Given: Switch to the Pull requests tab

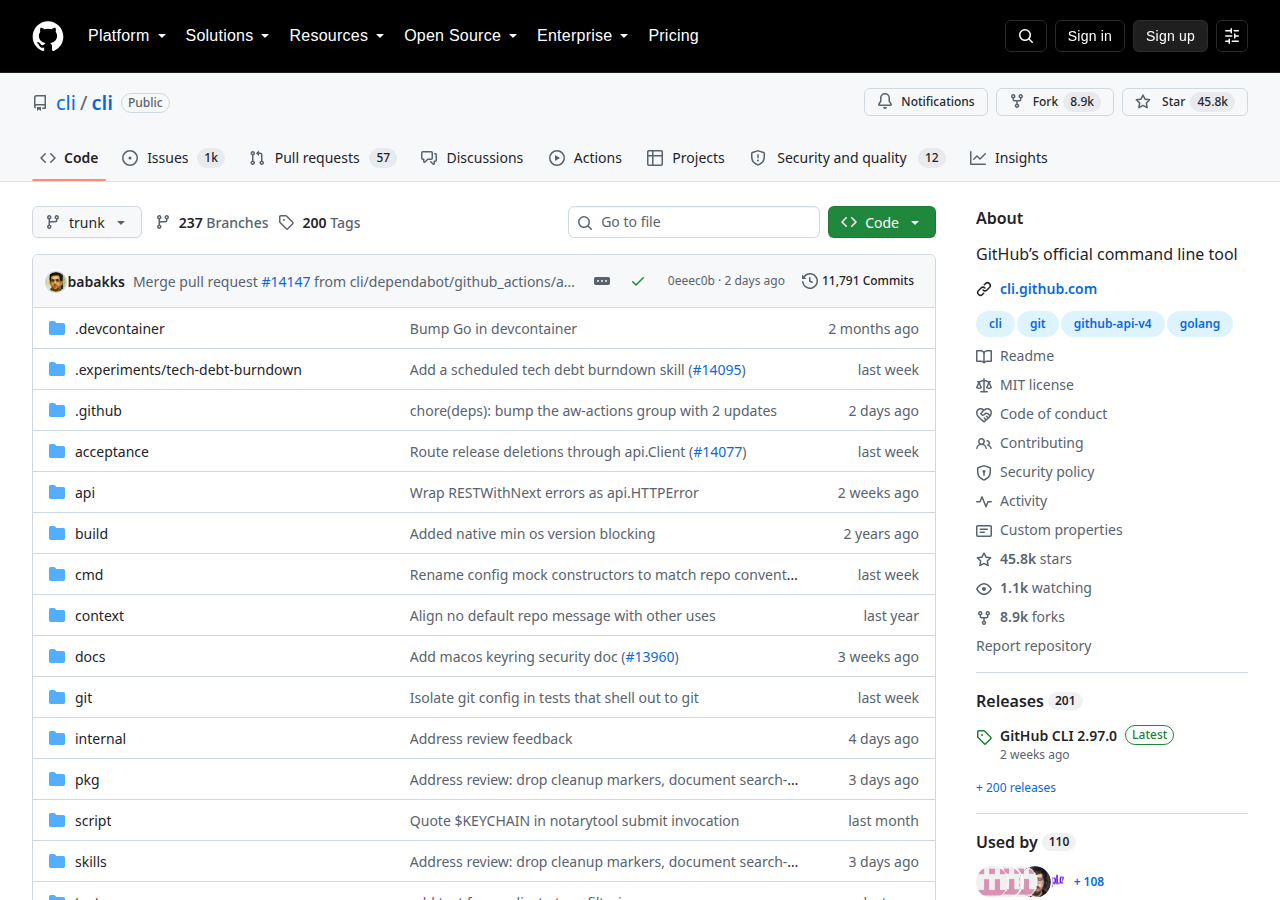Looking at the screenshot, I should 323,158.
